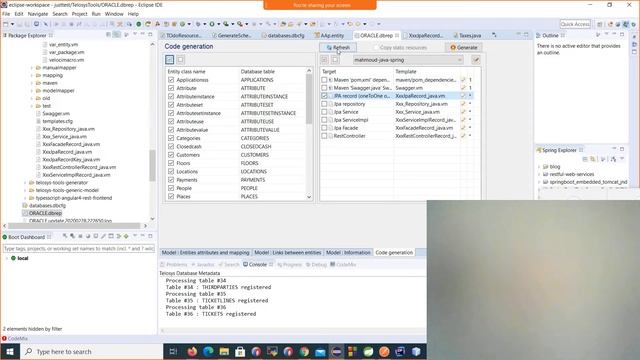Open template editor icon for XxxRestControllerRecord row
The image size is (640, 360).
pos(463,136)
